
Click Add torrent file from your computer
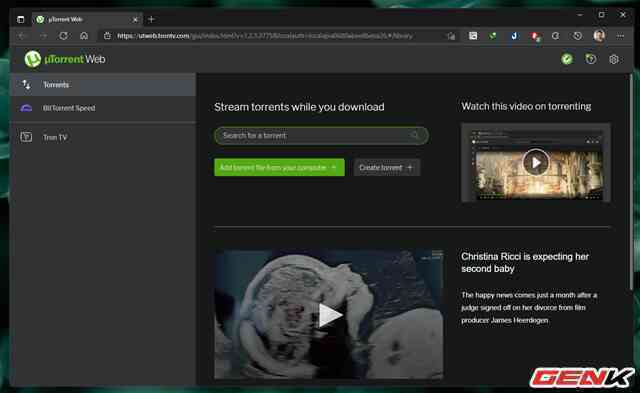pos(279,167)
